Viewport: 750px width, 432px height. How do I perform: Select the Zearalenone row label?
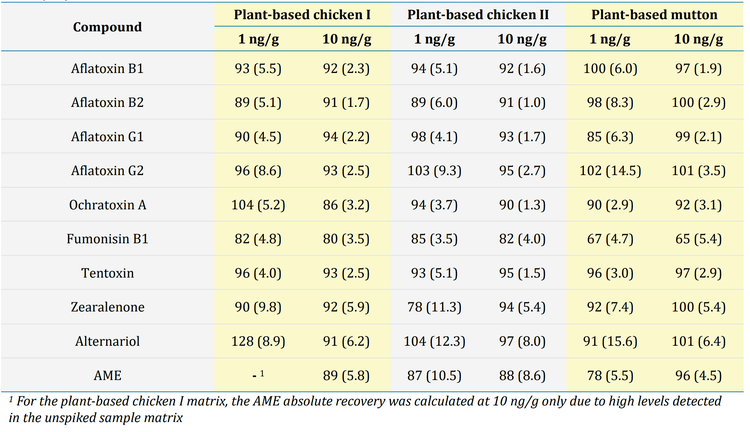click(x=107, y=307)
